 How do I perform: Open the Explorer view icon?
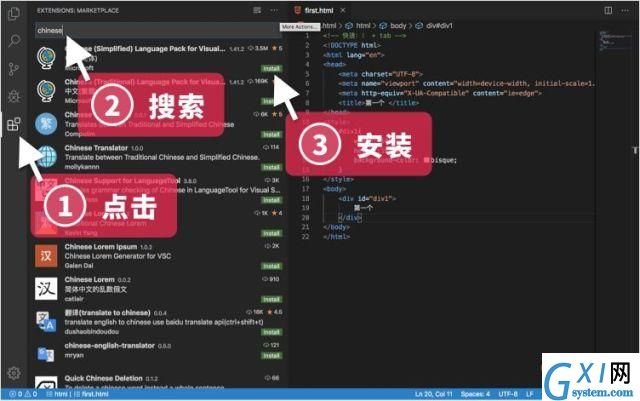pyautogui.click(x=14, y=13)
